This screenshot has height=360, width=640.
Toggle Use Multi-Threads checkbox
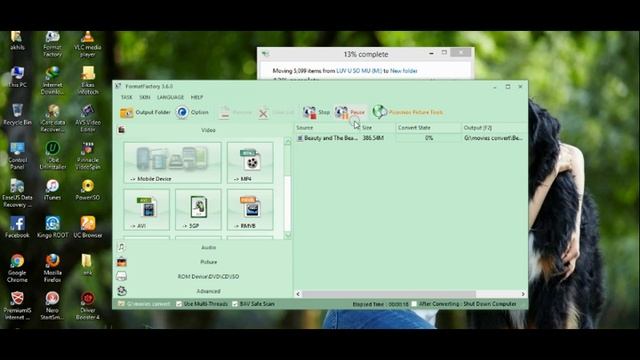click(179, 304)
